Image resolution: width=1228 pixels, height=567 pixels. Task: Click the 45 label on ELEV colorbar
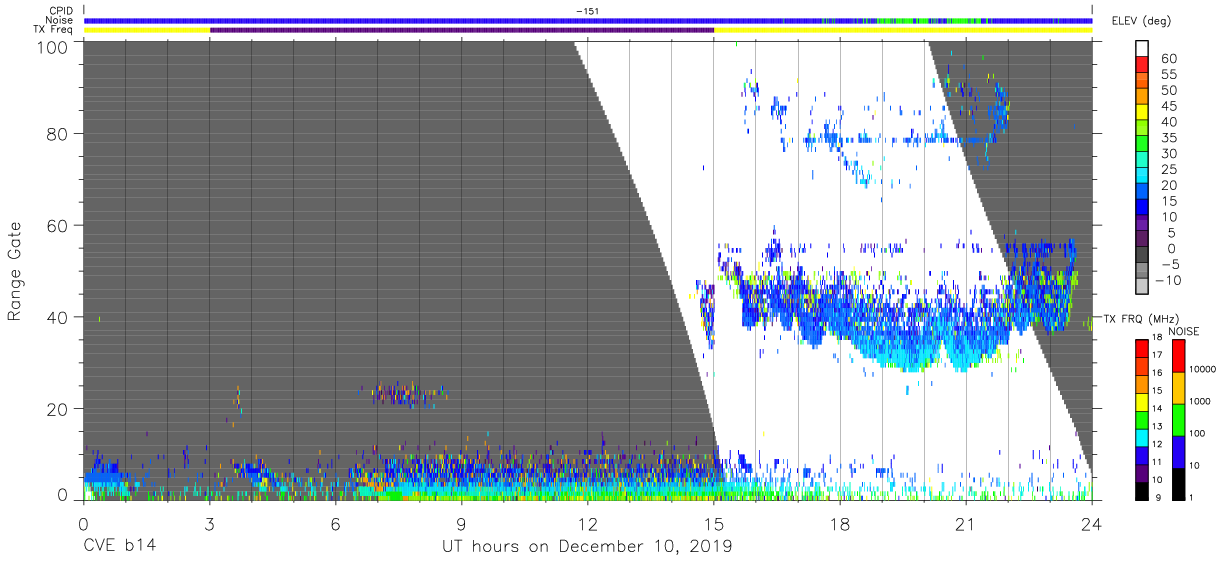1168,106
